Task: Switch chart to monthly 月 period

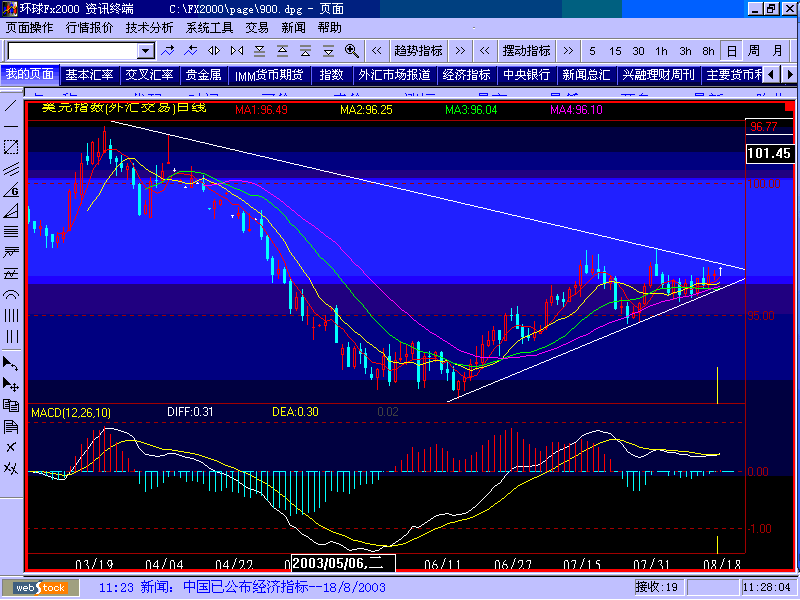Action: (x=777, y=51)
